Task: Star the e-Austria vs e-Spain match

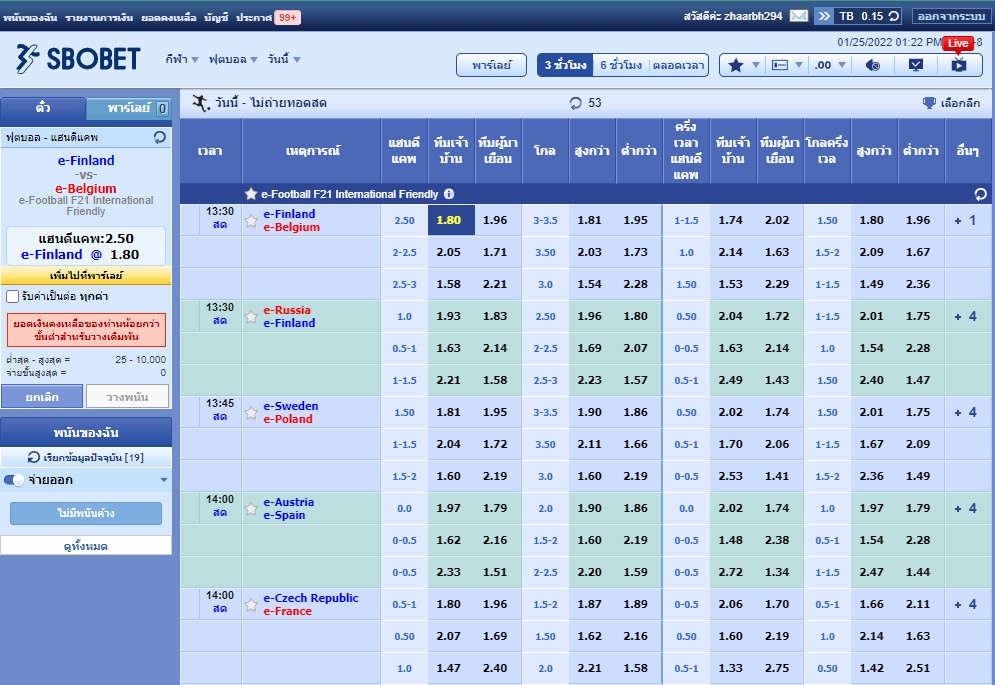Action: [x=251, y=508]
